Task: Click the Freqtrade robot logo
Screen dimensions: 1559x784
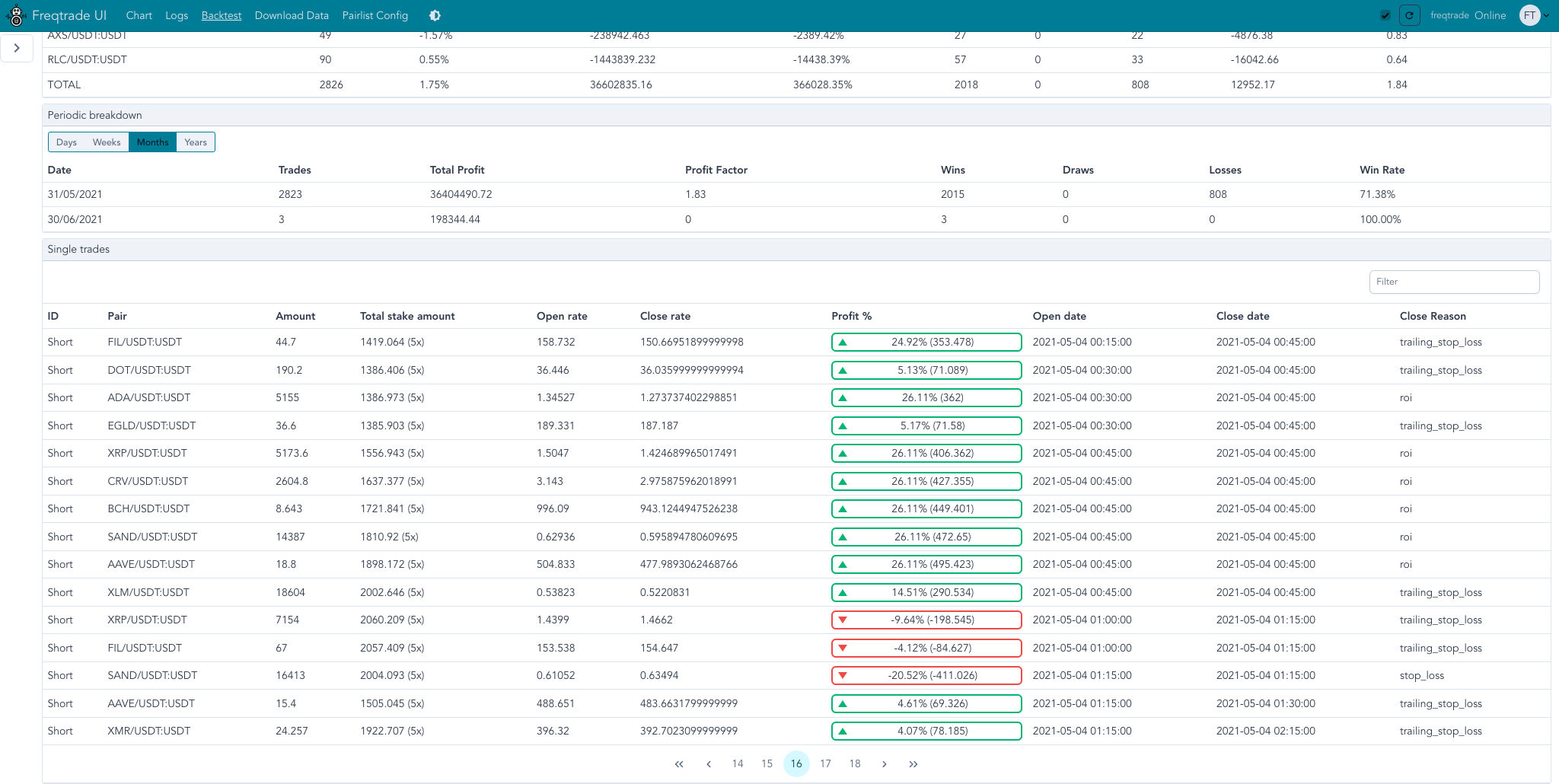Action: pos(16,15)
